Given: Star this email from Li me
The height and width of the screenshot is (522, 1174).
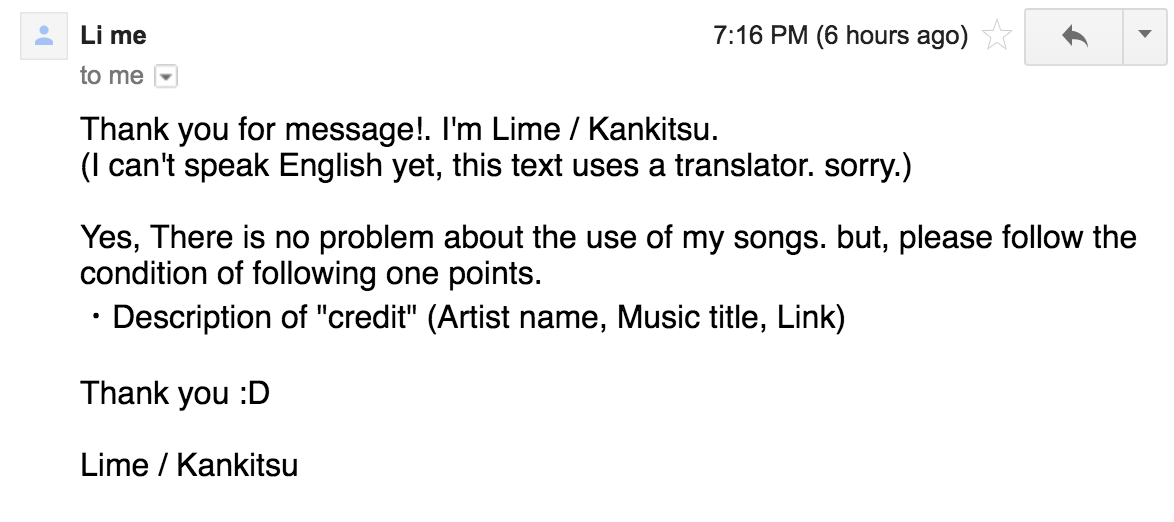Looking at the screenshot, I should pos(996,38).
